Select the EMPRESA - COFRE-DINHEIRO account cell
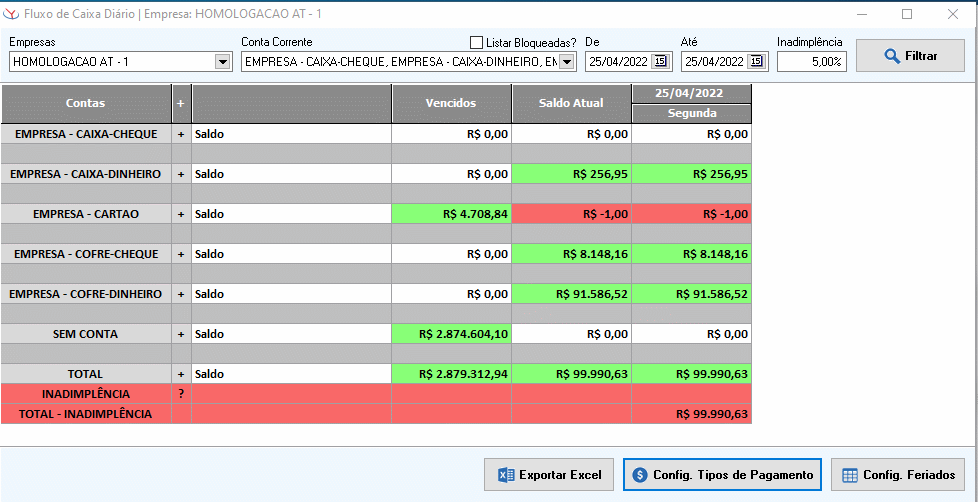Image resolution: width=978 pixels, height=502 pixels. click(86, 294)
